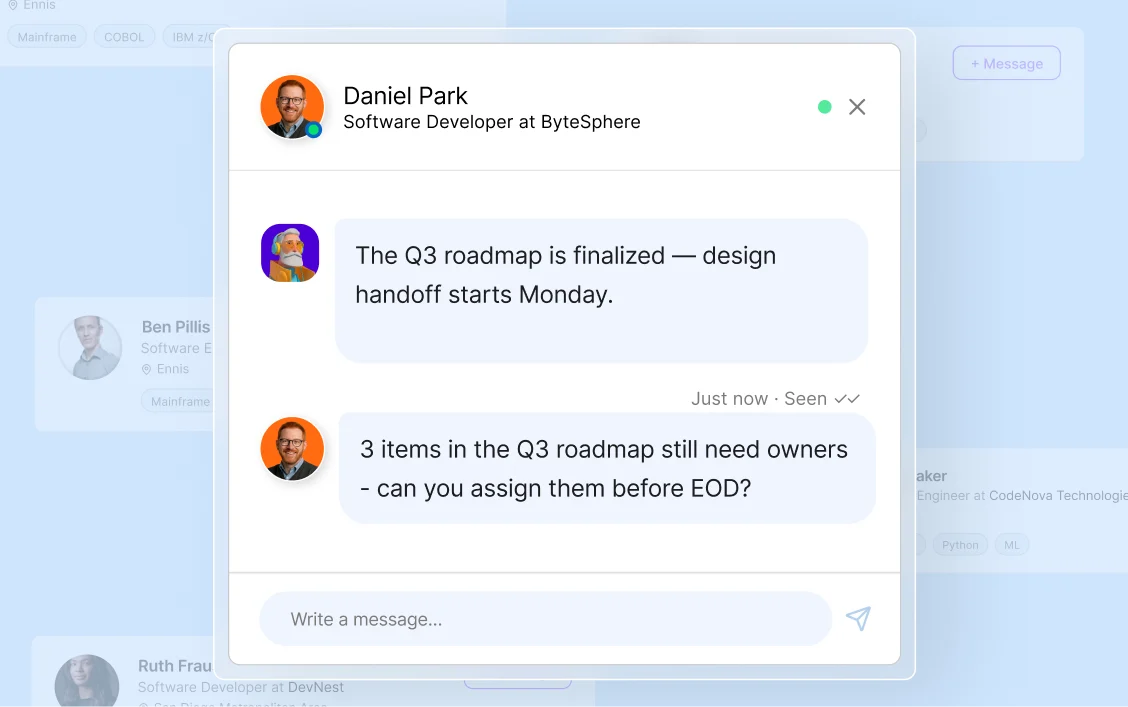Image resolution: width=1128 pixels, height=707 pixels.
Task: Open Ruth Frau profile photo in background
Action: [x=87, y=680]
